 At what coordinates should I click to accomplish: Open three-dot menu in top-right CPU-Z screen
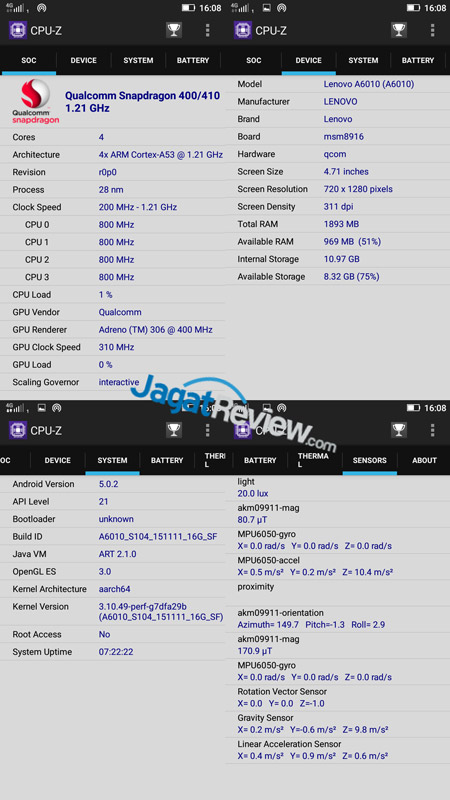432,30
